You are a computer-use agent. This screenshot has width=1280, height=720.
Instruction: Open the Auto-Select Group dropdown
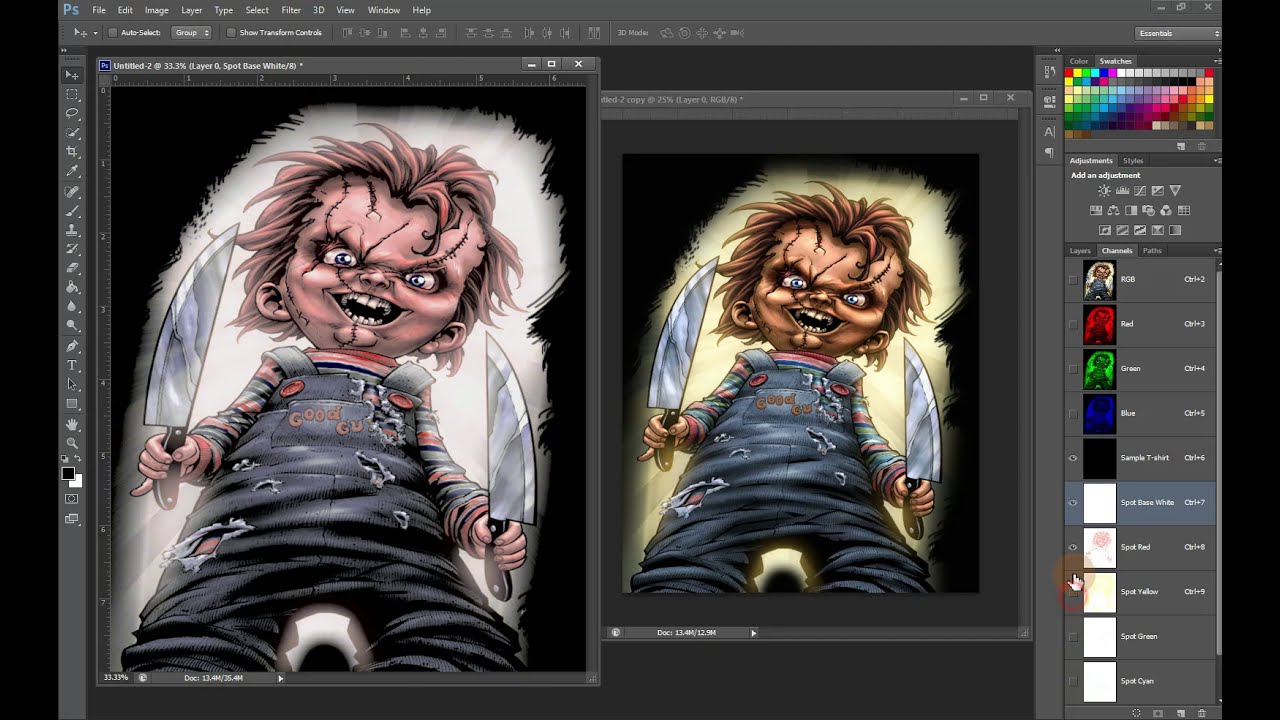point(193,32)
